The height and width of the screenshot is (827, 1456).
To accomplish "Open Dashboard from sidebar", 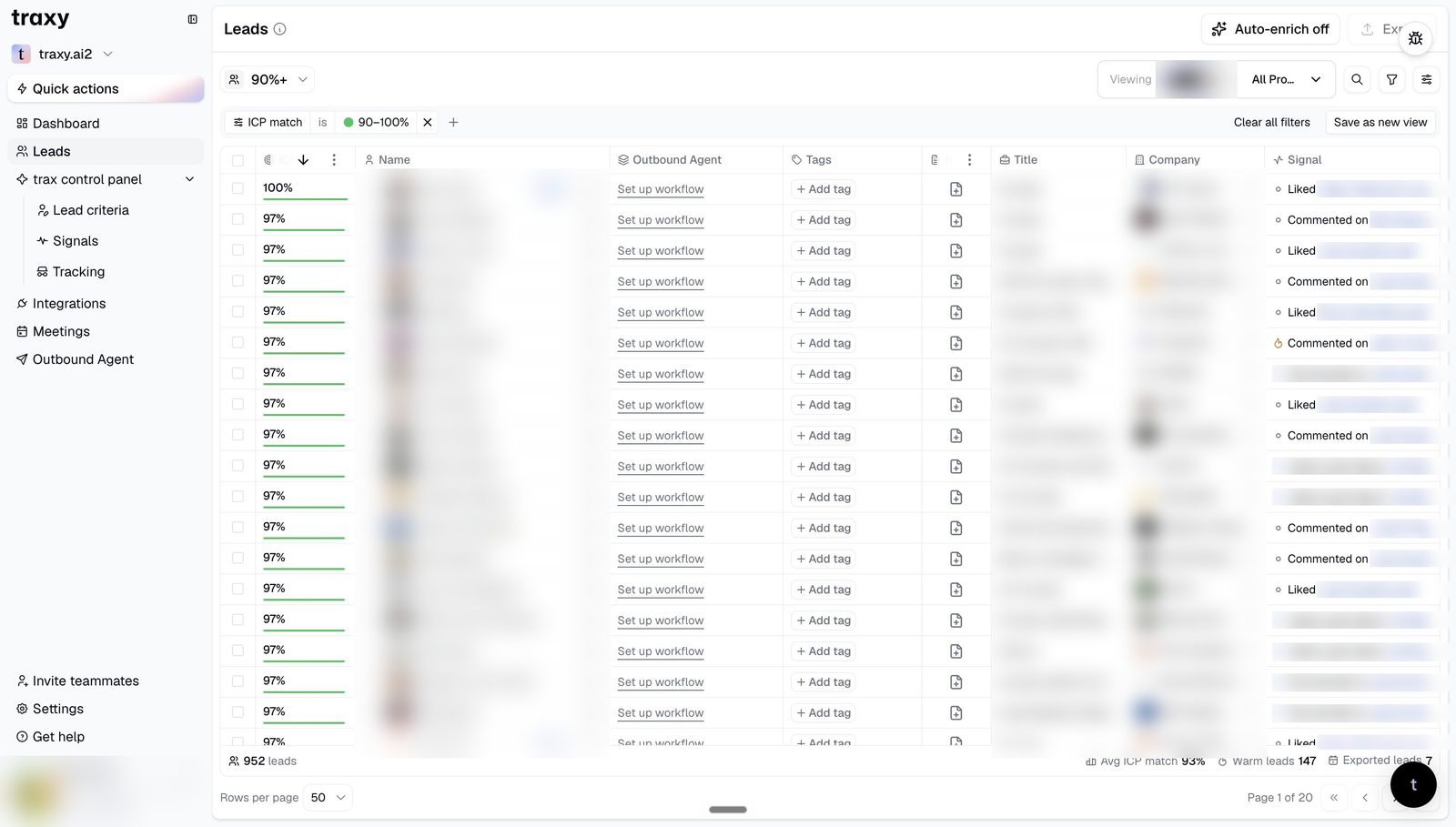I will tap(106, 123).
